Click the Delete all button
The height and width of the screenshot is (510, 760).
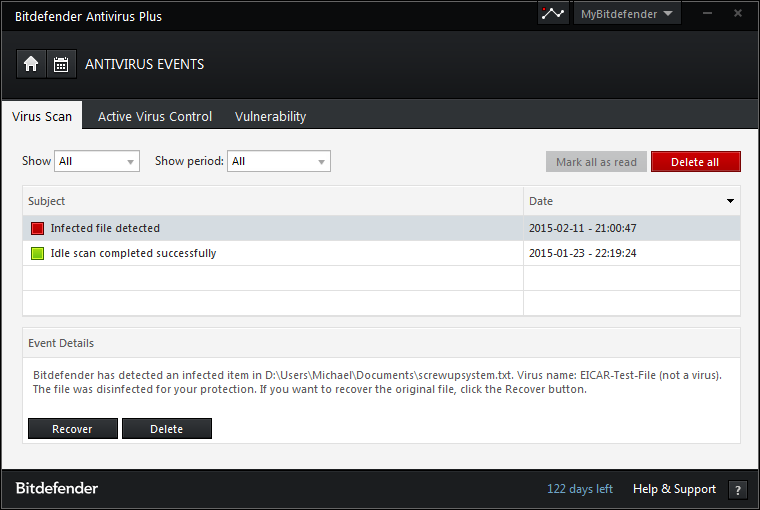tap(696, 162)
